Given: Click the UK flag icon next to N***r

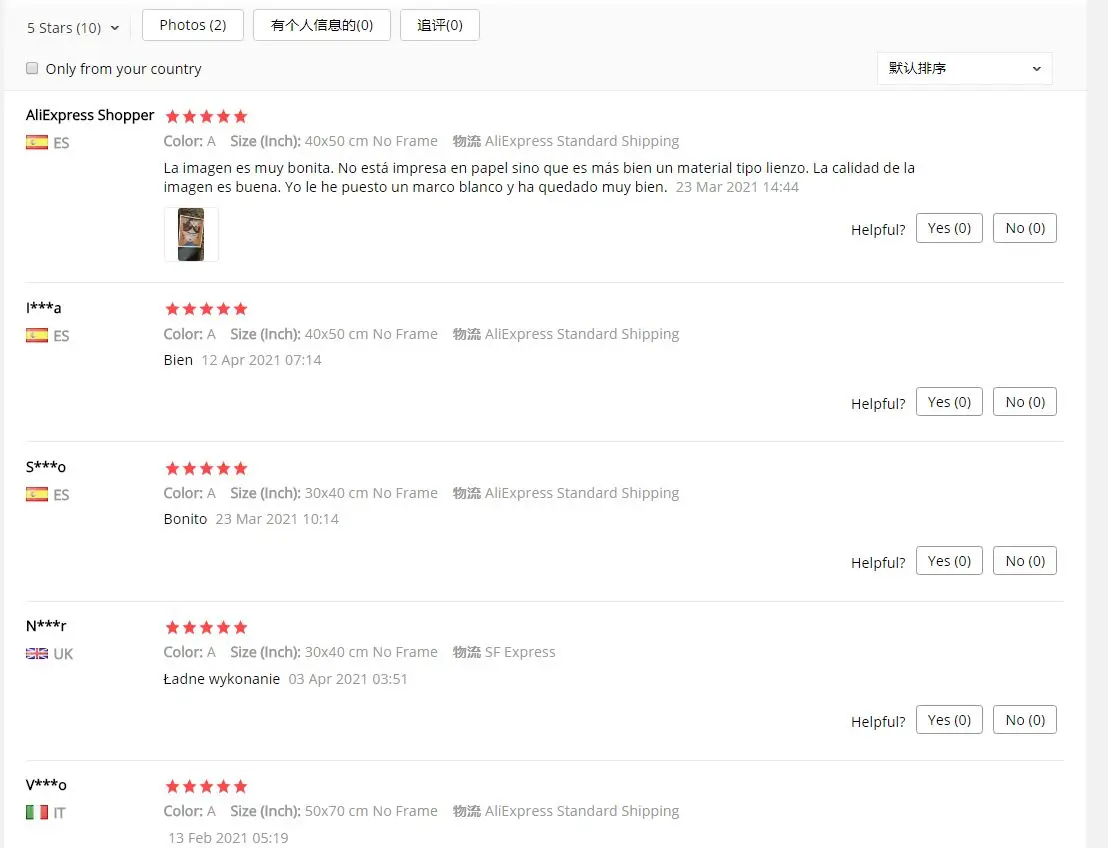Looking at the screenshot, I should tap(37, 654).
